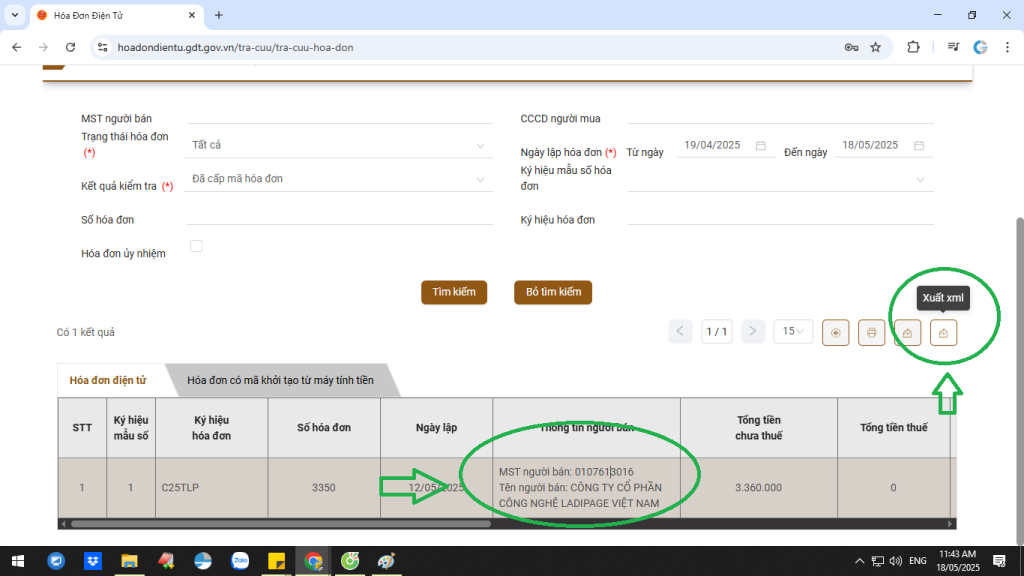Screen dimensions: 1024x576
Task: Go to next results page arrow
Action: pos(753,332)
